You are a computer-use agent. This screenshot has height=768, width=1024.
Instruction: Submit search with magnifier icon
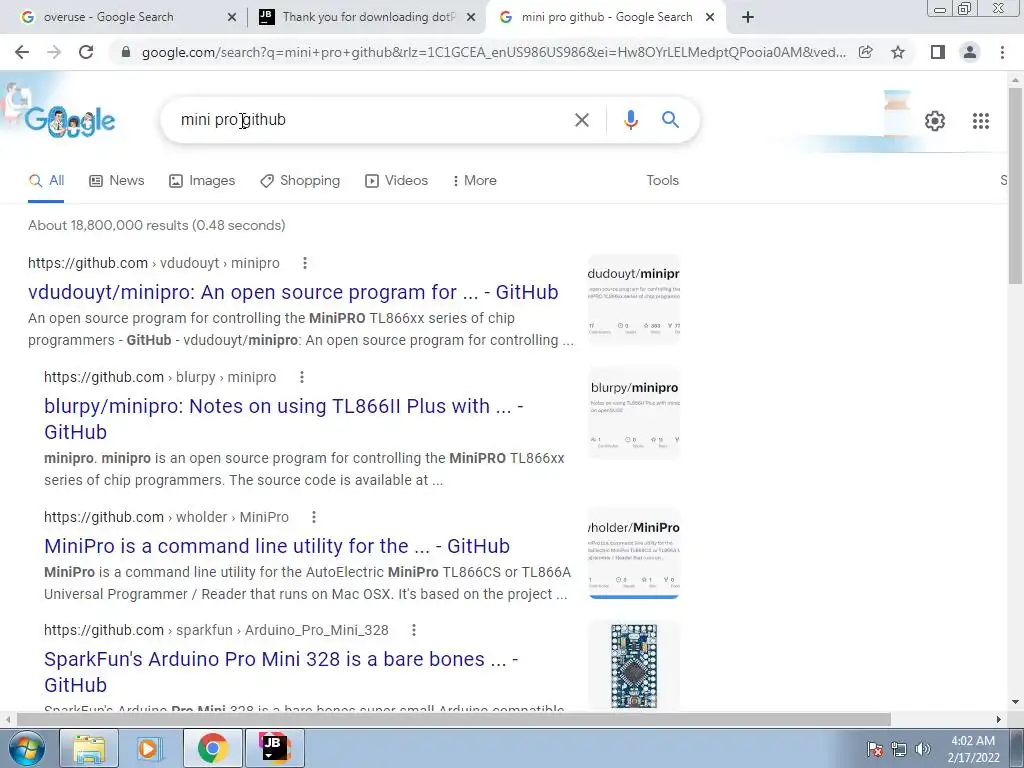click(670, 120)
